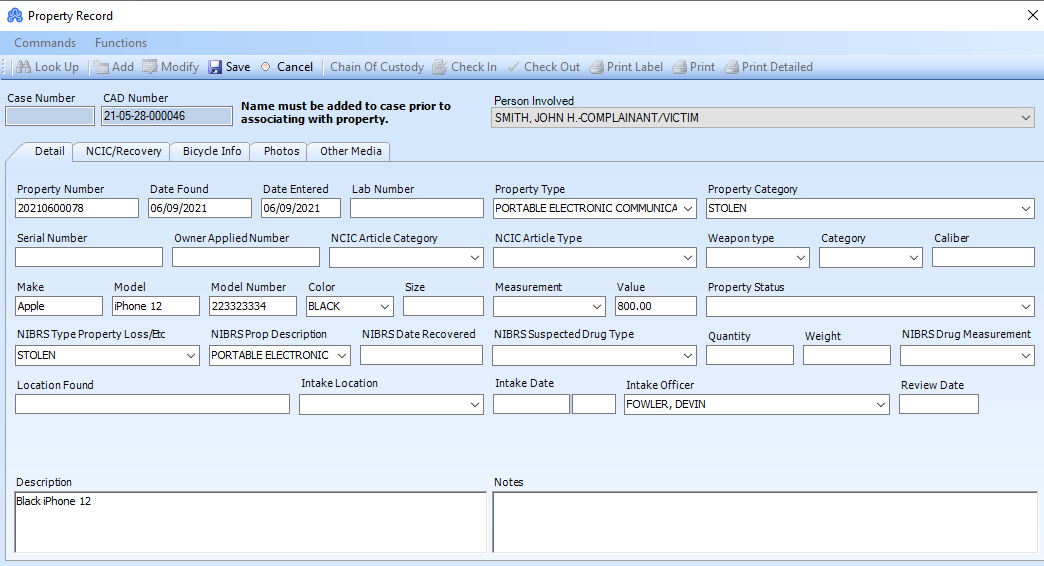The image size is (1044, 566).
Task: Click the Value field showing 800.00
Action: [x=656, y=306]
